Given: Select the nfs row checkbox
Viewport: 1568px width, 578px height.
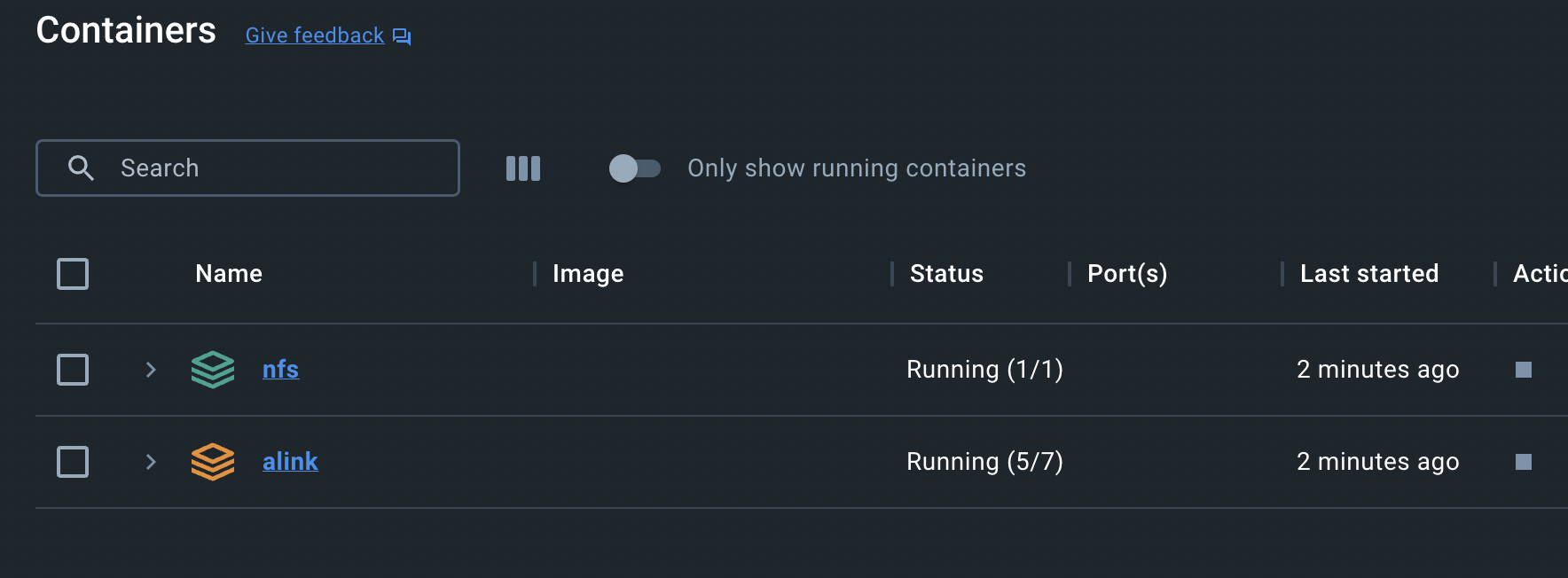Looking at the screenshot, I should point(73,370).
